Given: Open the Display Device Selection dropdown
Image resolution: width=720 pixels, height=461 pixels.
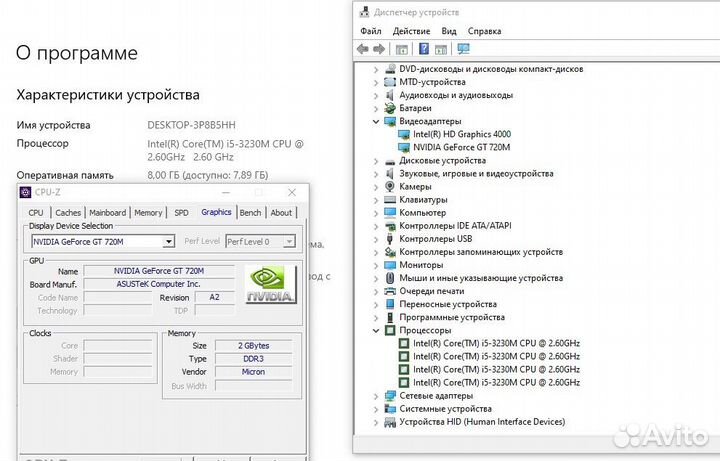Looking at the screenshot, I should click(169, 242).
